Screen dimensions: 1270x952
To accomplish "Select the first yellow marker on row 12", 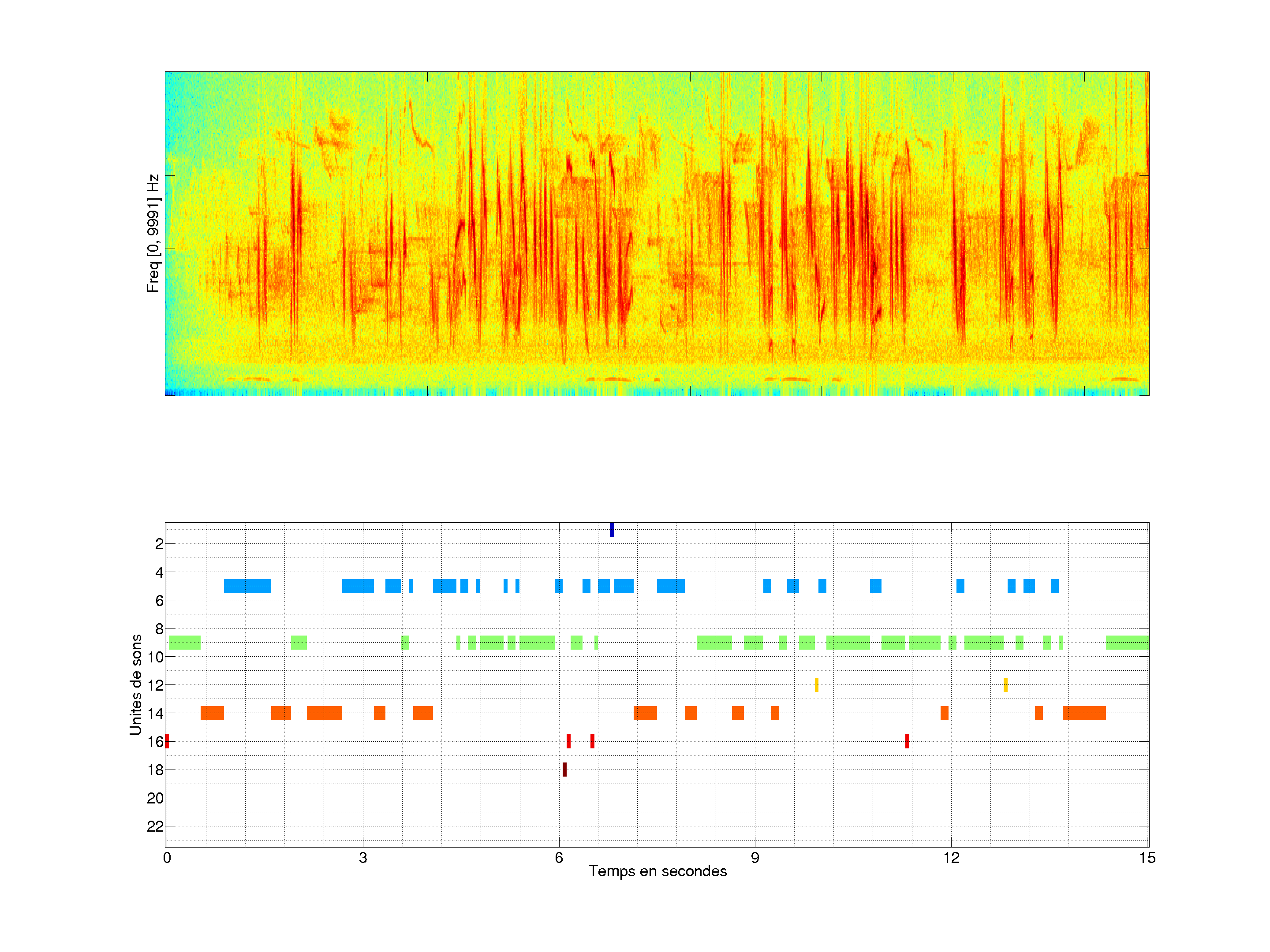I will pos(816,684).
